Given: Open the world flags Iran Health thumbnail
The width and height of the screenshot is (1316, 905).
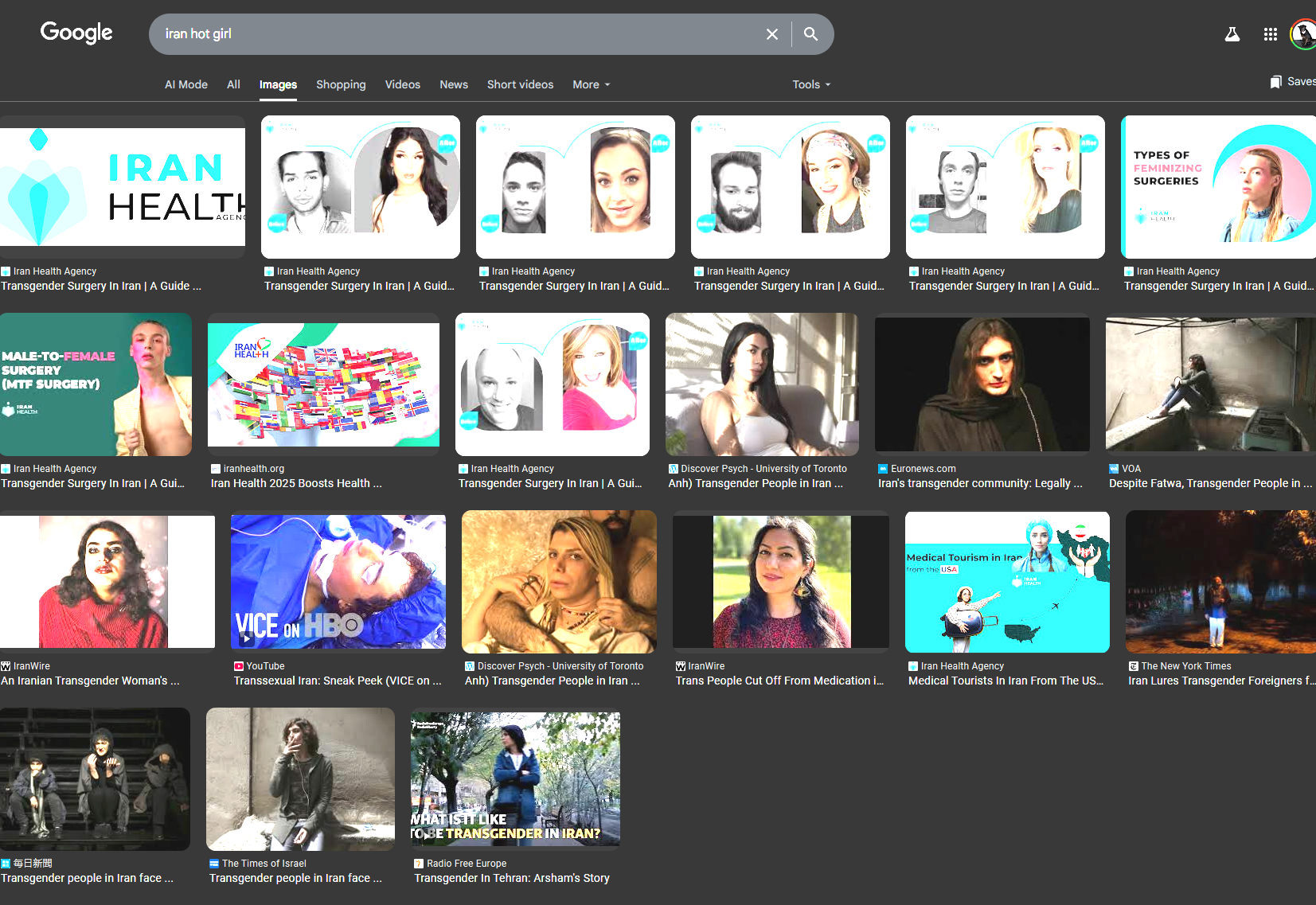Looking at the screenshot, I should pos(323,384).
